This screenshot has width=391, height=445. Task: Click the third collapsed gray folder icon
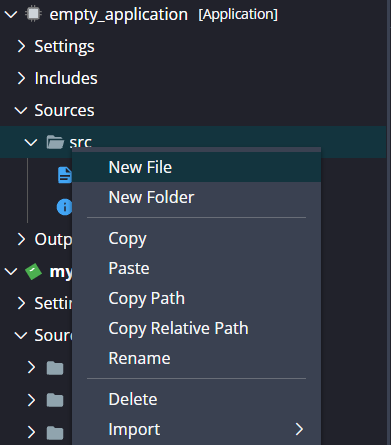(55, 432)
